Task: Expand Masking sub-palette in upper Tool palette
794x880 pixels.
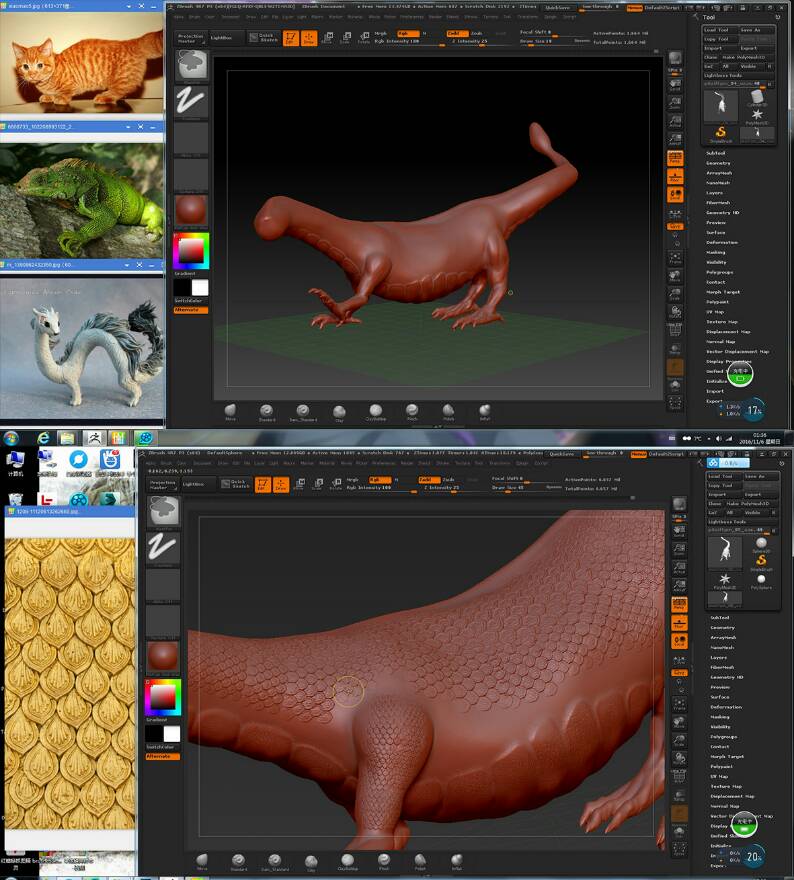Action: coord(716,253)
